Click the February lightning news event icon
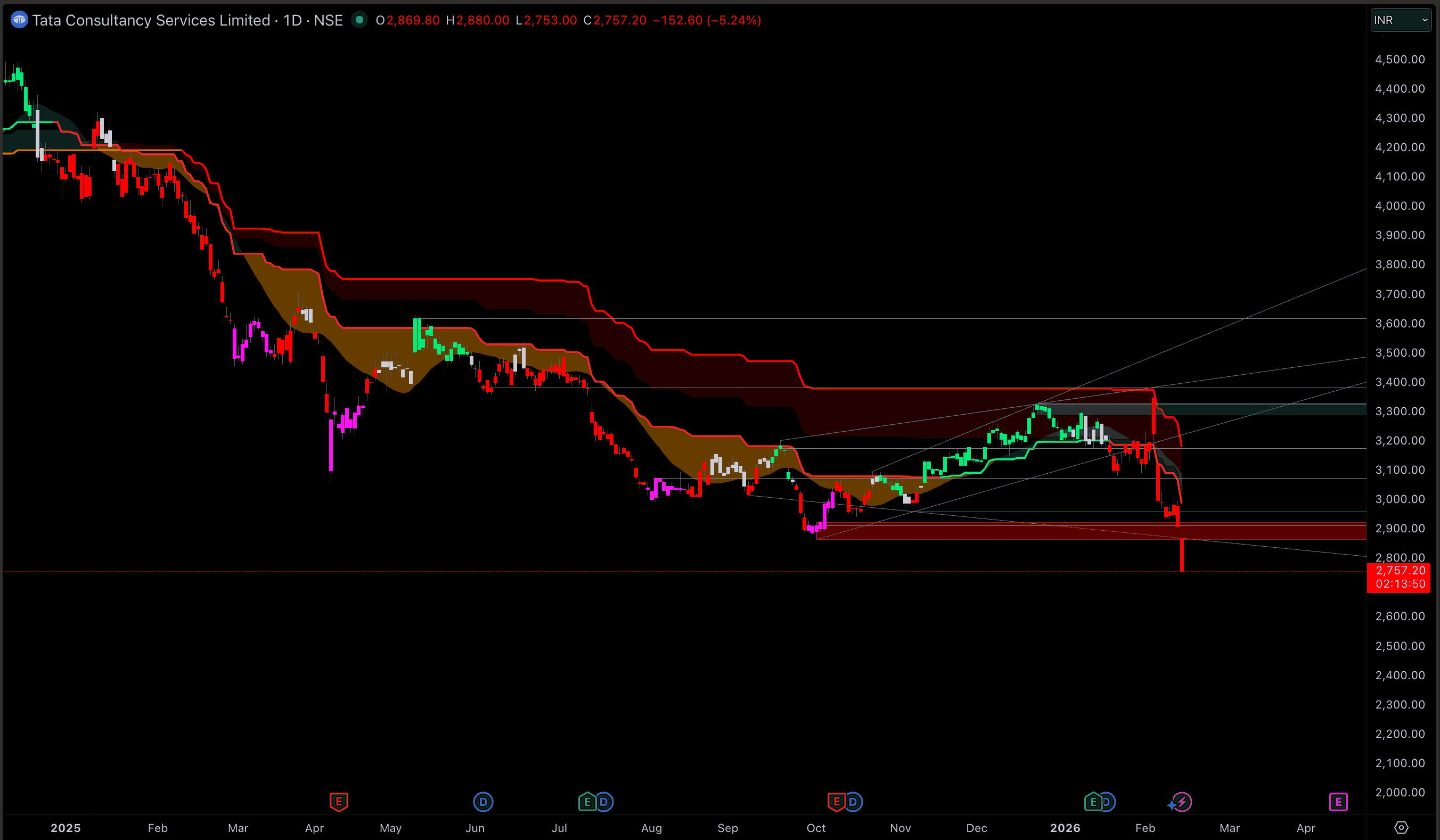The height and width of the screenshot is (840, 1440). pos(1182,802)
